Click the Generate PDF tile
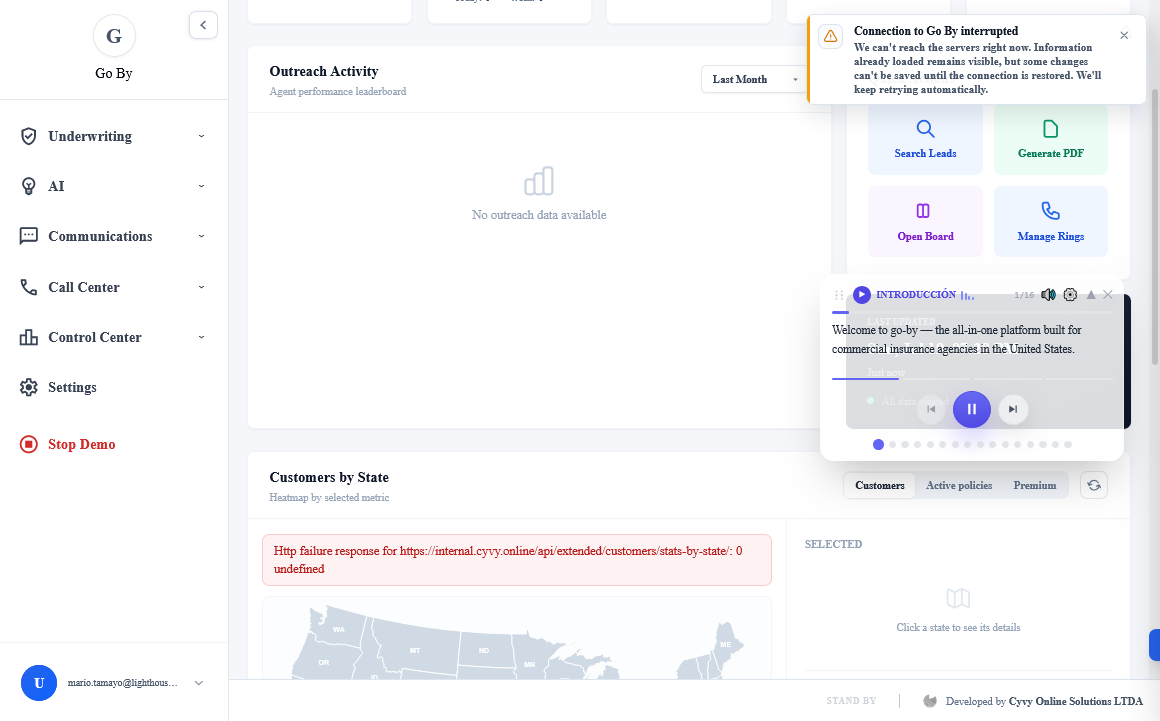This screenshot has width=1160, height=721. tap(1051, 139)
